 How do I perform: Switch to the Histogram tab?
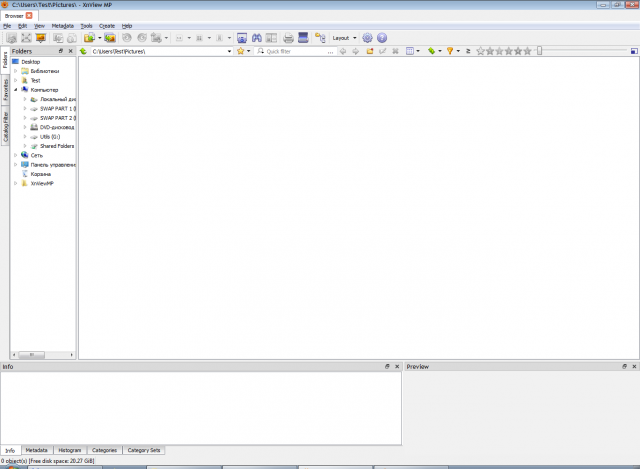tap(70, 450)
